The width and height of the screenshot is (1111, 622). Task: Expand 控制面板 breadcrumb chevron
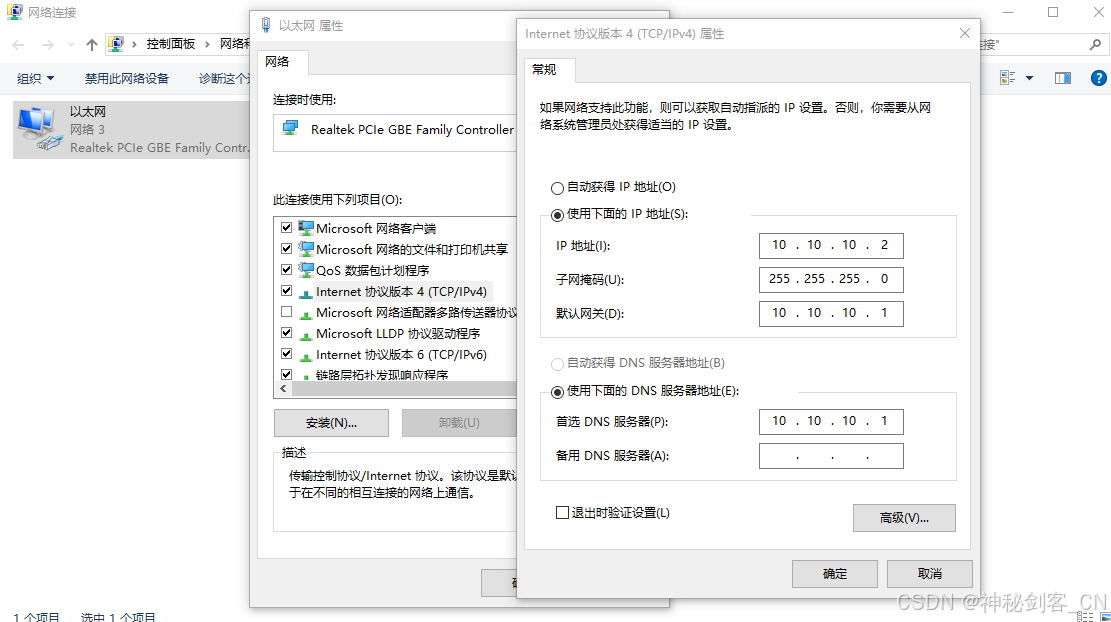pos(207,45)
